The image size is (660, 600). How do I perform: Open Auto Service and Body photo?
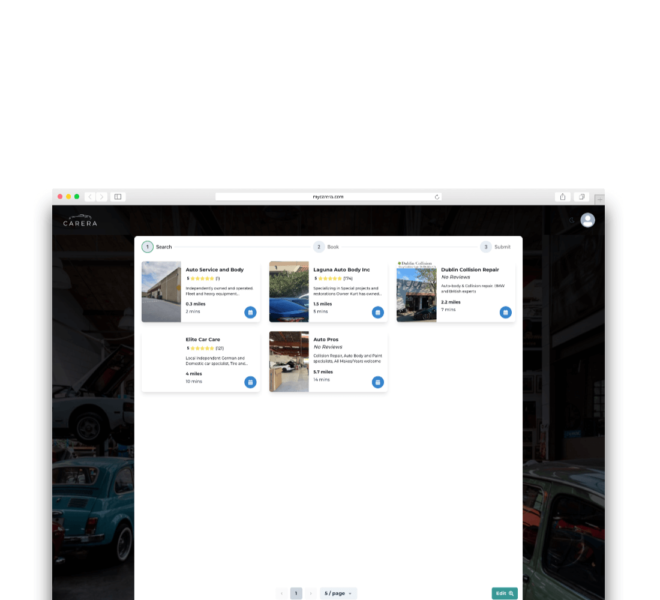click(161, 292)
